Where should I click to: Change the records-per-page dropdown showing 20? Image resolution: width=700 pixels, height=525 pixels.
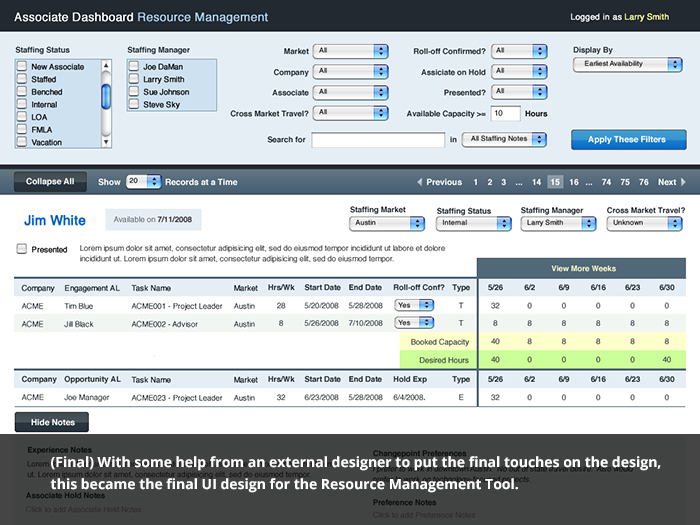143,181
